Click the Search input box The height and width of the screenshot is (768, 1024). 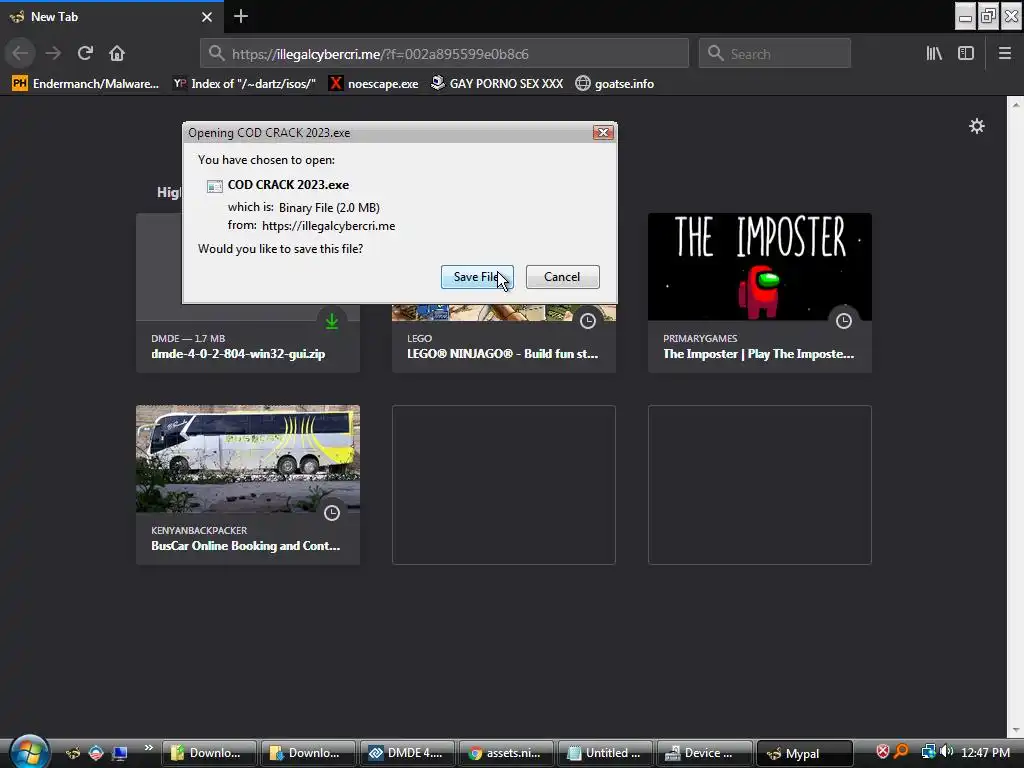pyautogui.click(x=775, y=54)
